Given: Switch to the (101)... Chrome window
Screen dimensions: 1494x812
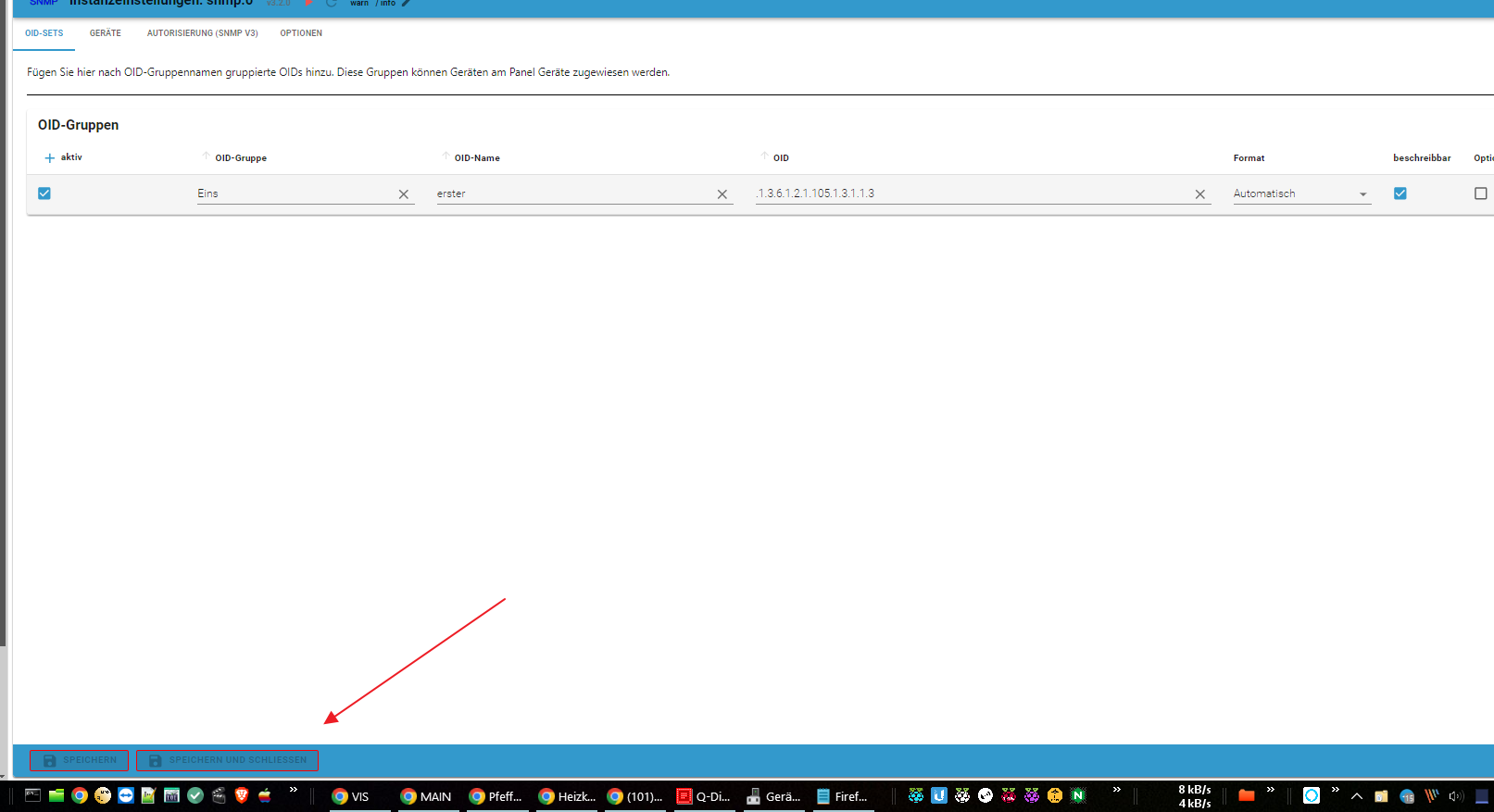Looking at the screenshot, I should tap(635, 796).
